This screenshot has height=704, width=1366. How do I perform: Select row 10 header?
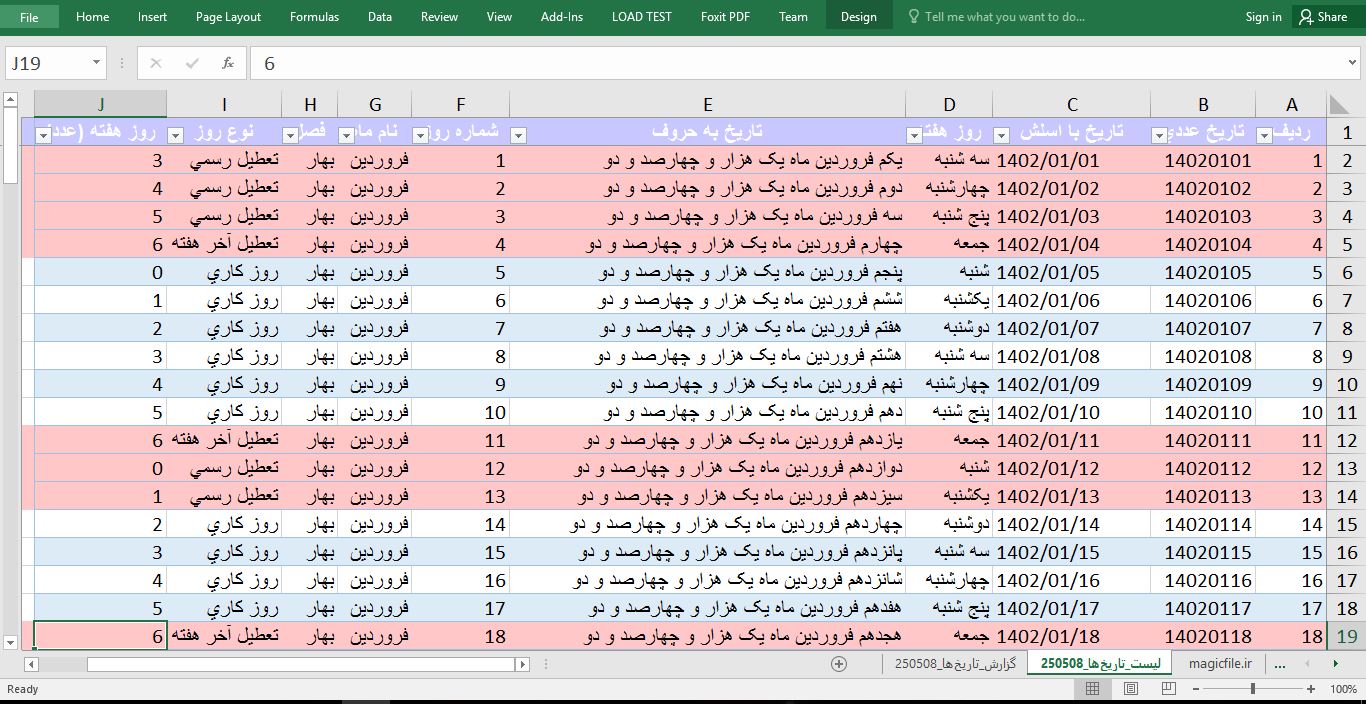1346,384
